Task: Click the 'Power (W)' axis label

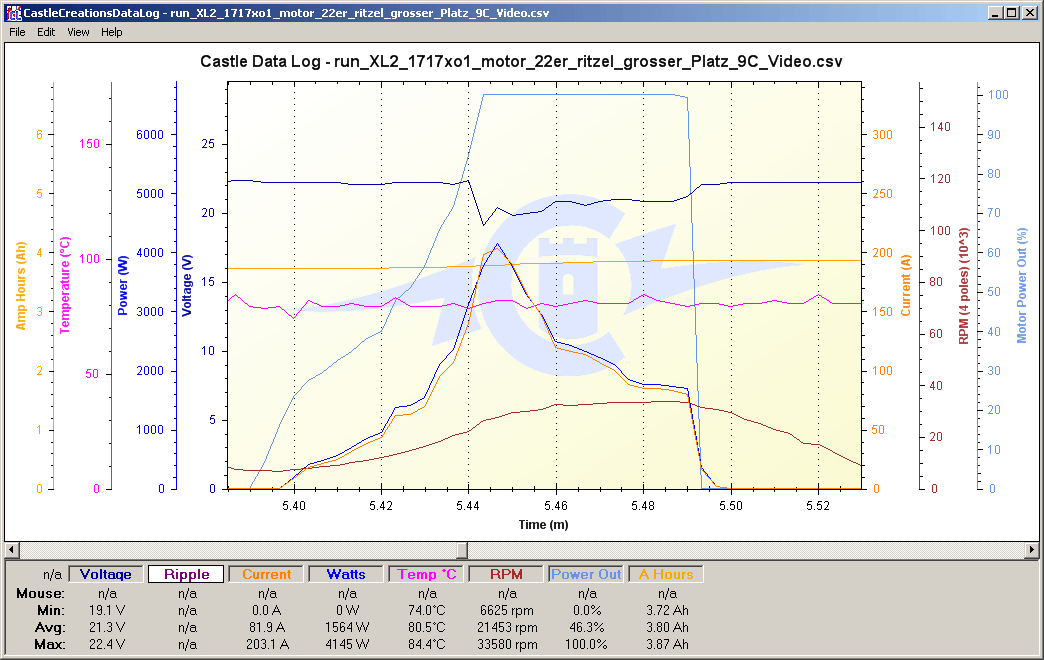Action: click(123, 286)
